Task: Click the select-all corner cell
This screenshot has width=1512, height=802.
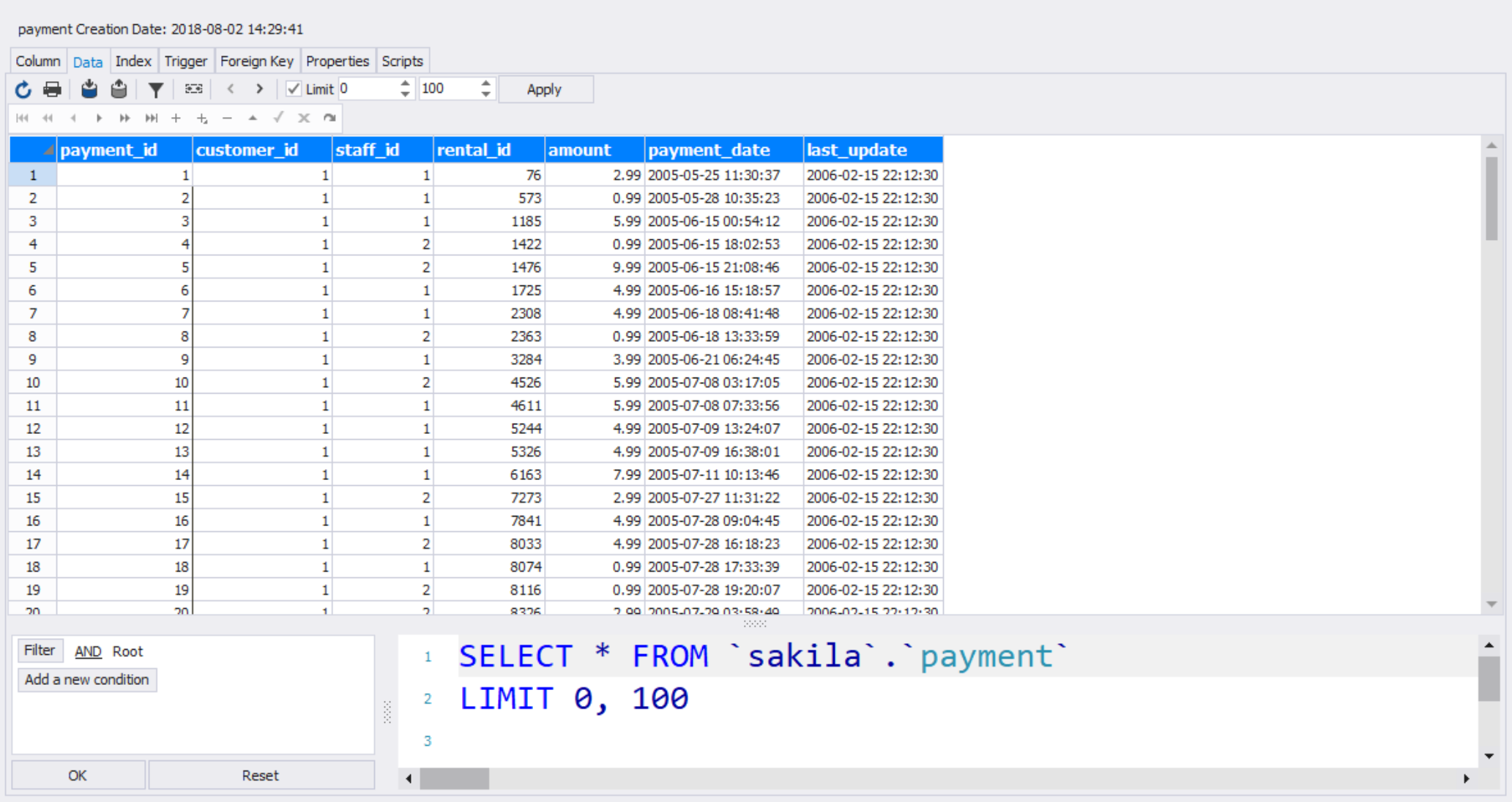Action: coord(33,150)
